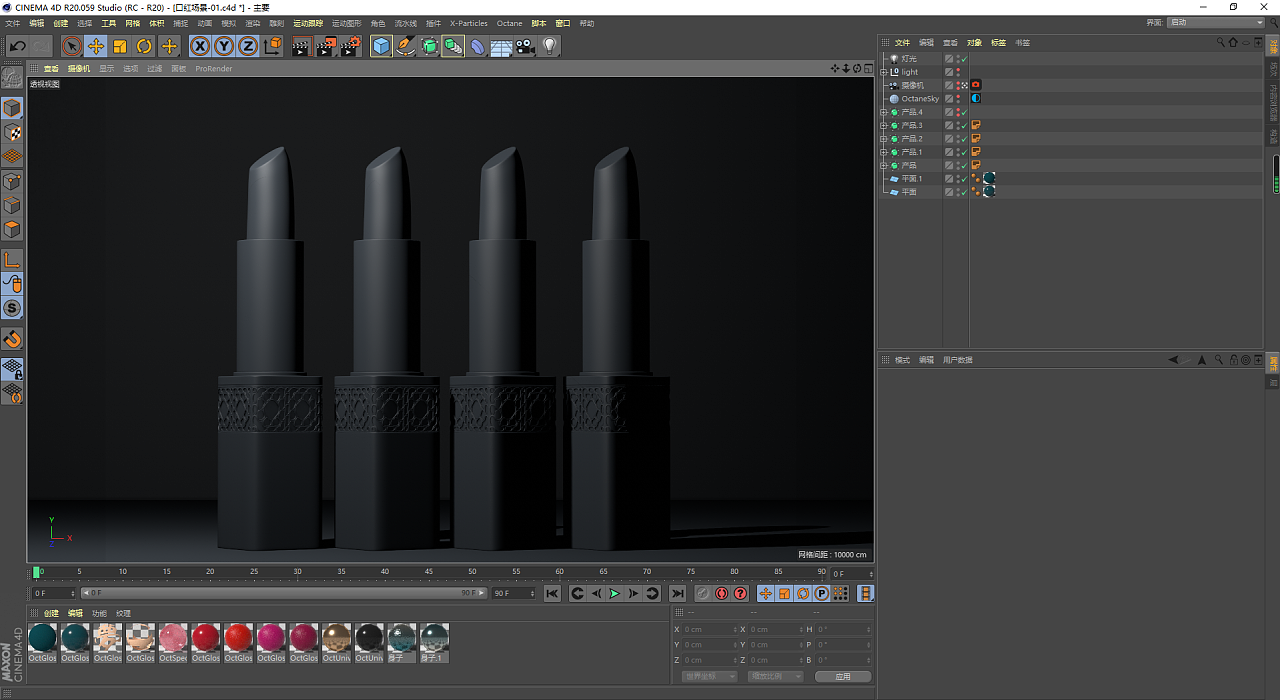Toggle X axis lock
The height and width of the screenshot is (700, 1280).
pos(200,46)
